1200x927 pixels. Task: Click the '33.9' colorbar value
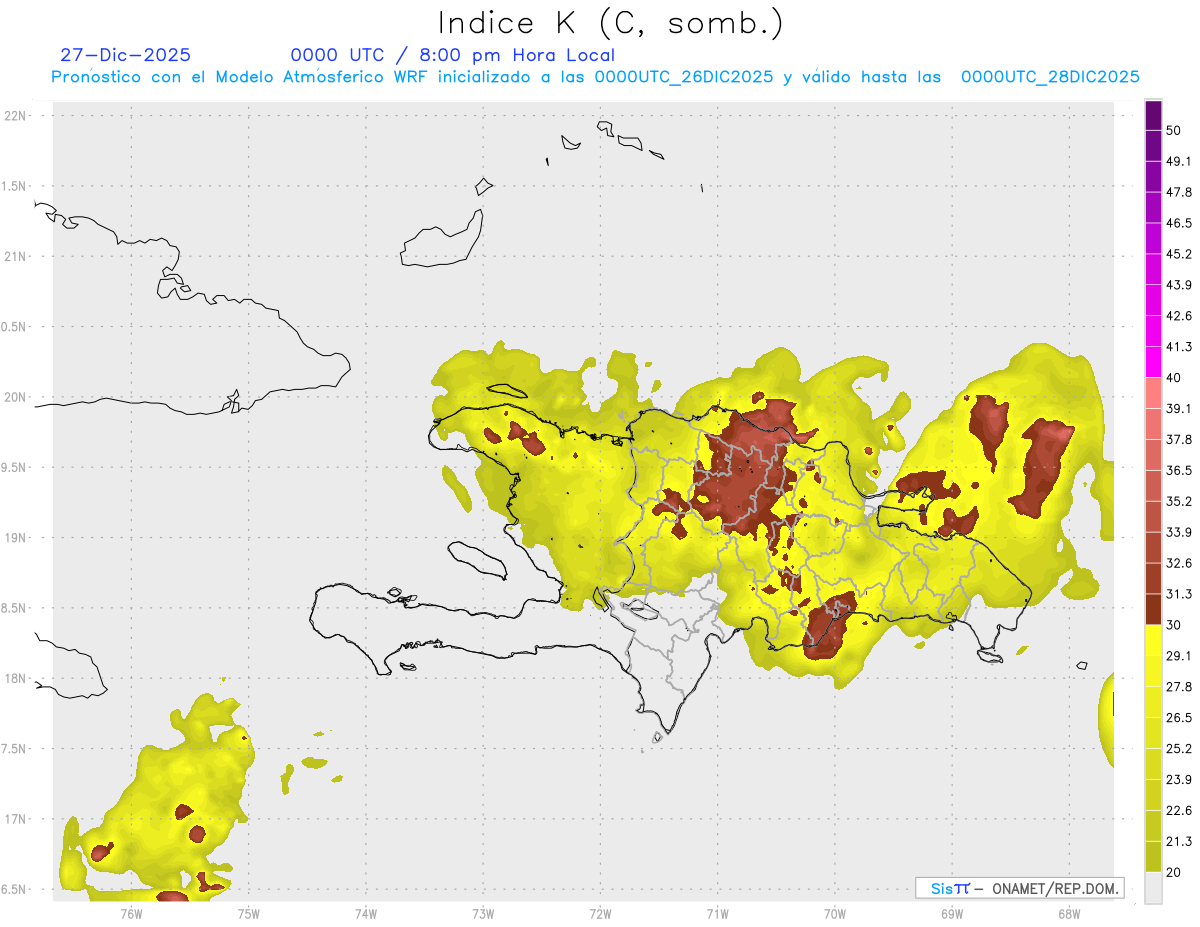(1179, 532)
